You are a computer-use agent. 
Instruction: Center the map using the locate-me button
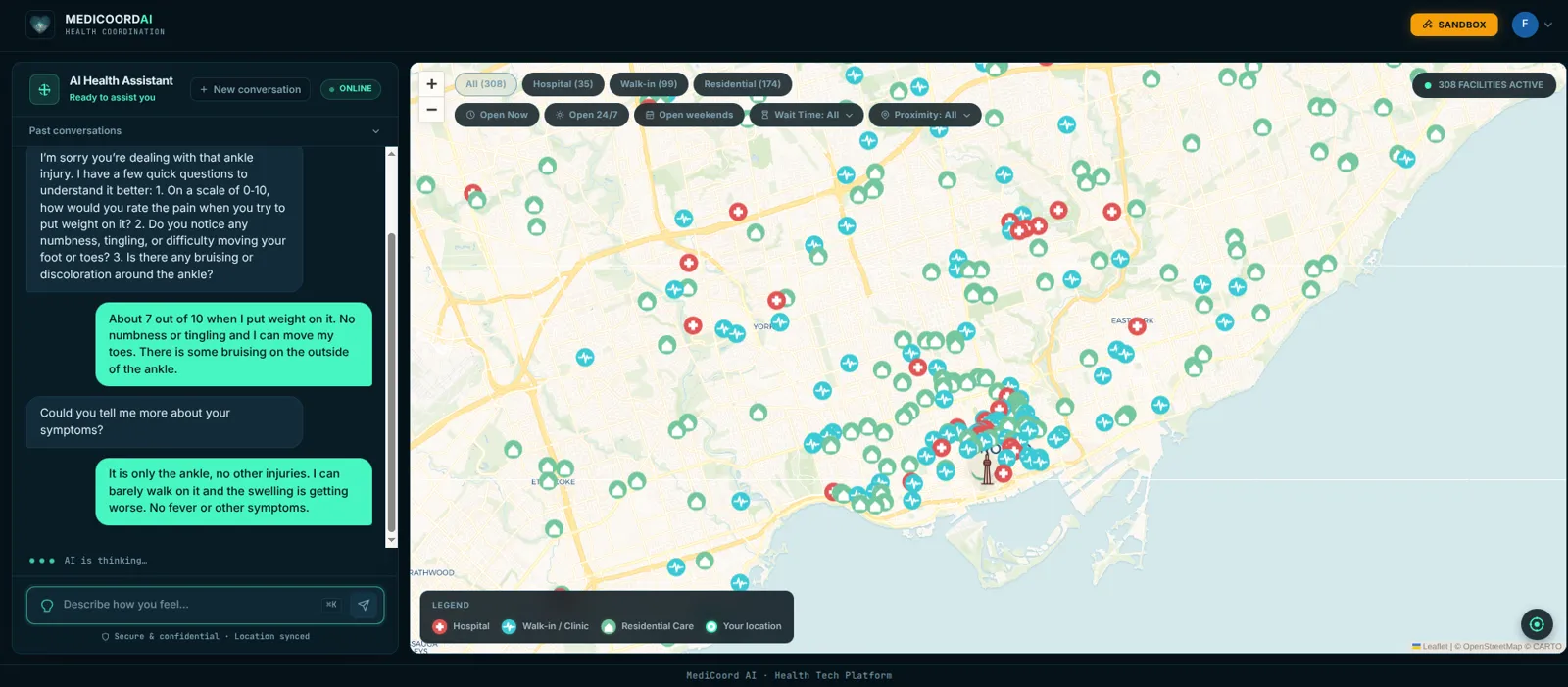[1537, 624]
